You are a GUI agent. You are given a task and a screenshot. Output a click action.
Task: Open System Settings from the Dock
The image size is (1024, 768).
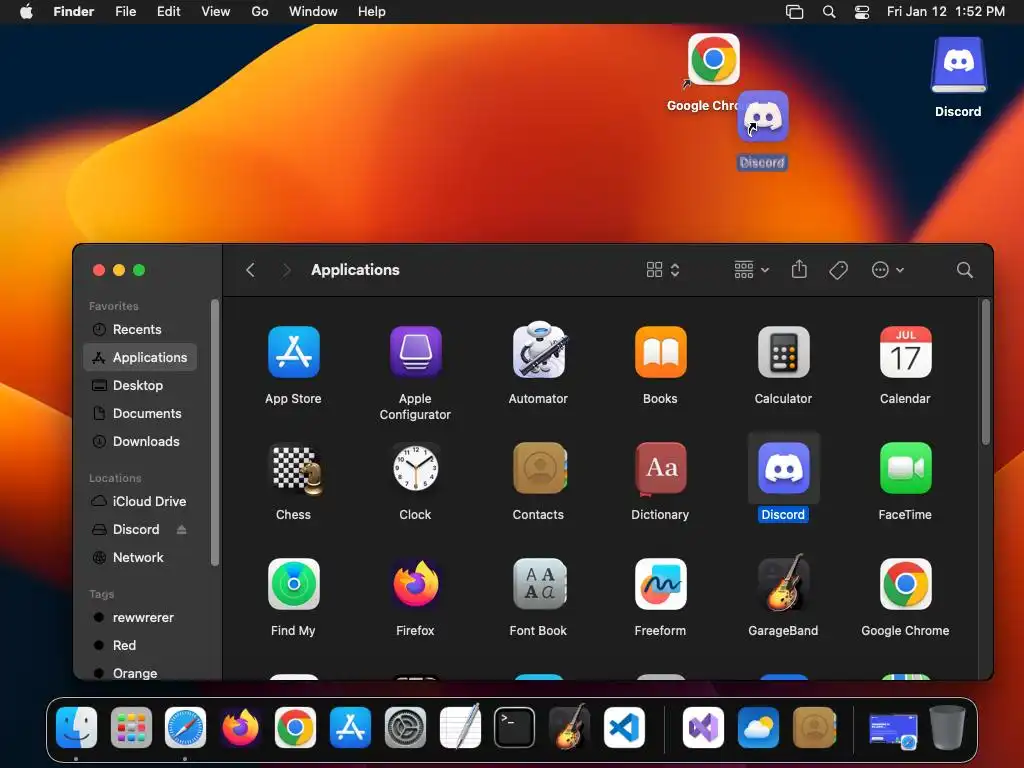[x=405, y=728]
